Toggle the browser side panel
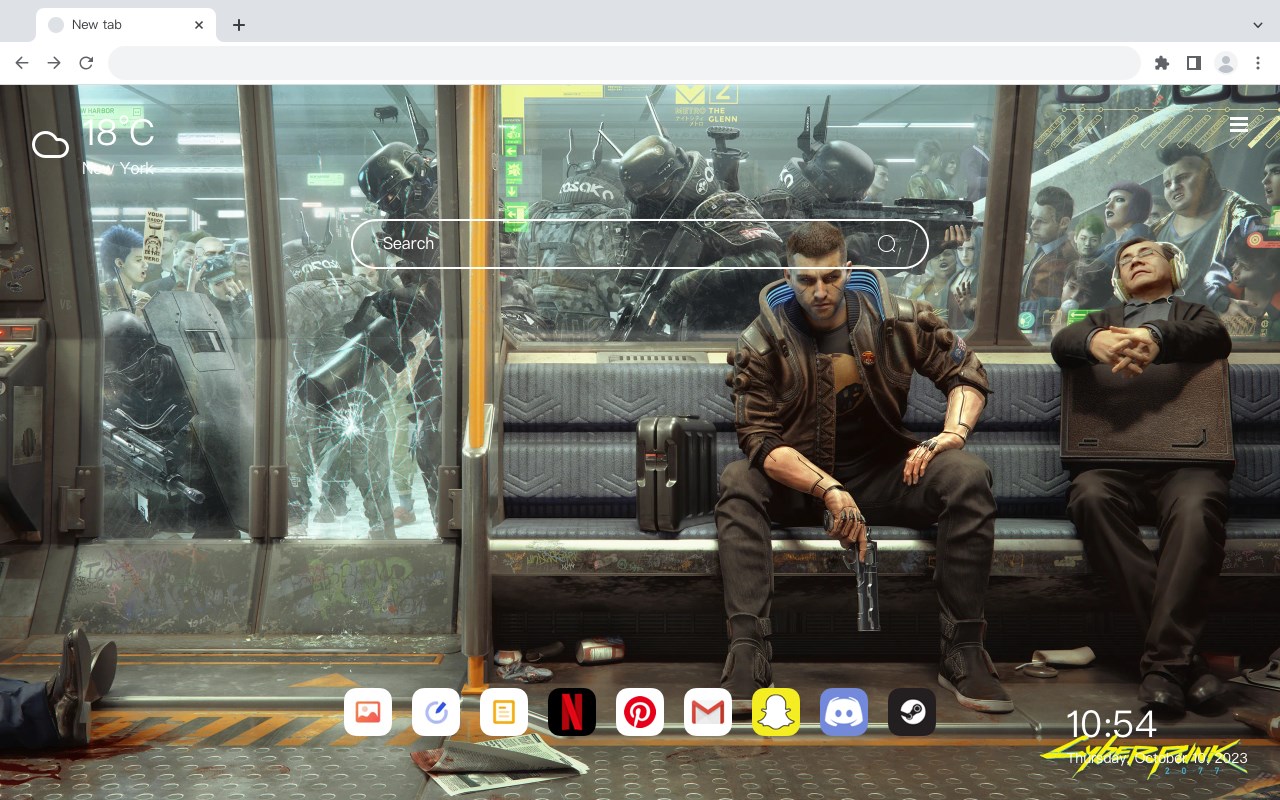The image size is (1280, 800). (1193, 63)
